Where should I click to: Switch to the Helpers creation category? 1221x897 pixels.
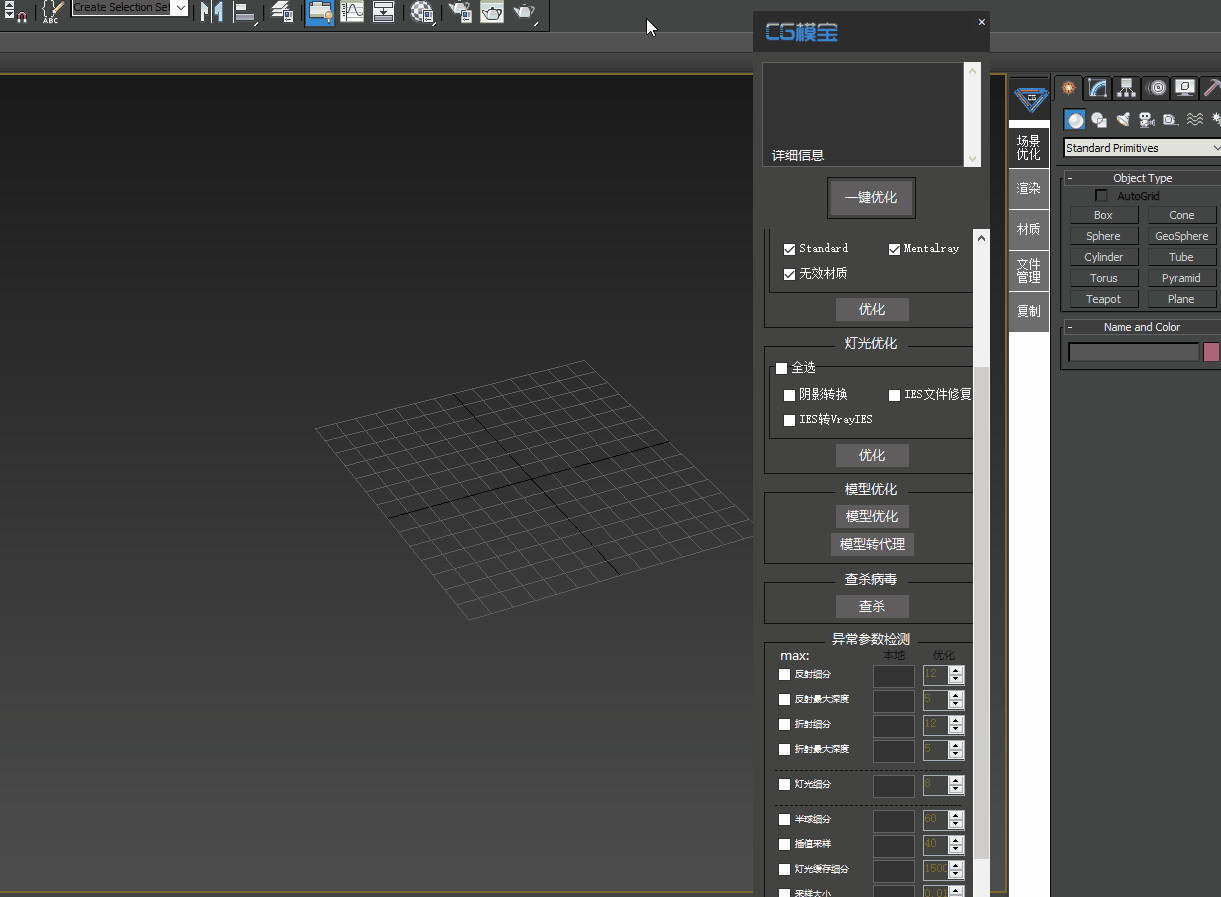click(1170, 119)
